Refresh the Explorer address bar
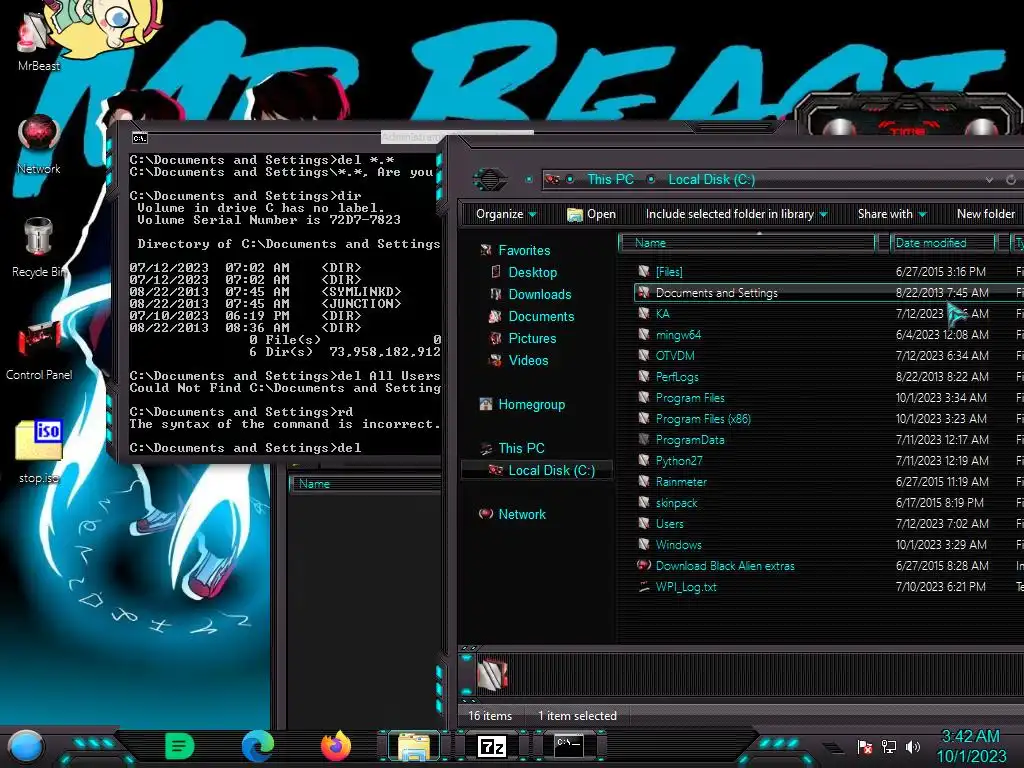The height and width of the screenshot is (768, 1024). pyautogui.click(x=1011, y=180)
